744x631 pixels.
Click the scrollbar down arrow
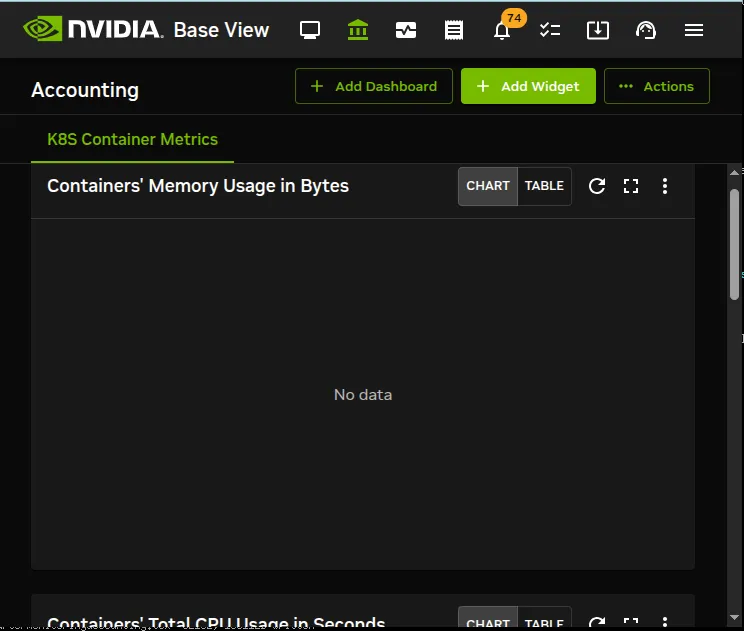pyautogui.click(x=735, y=617)
